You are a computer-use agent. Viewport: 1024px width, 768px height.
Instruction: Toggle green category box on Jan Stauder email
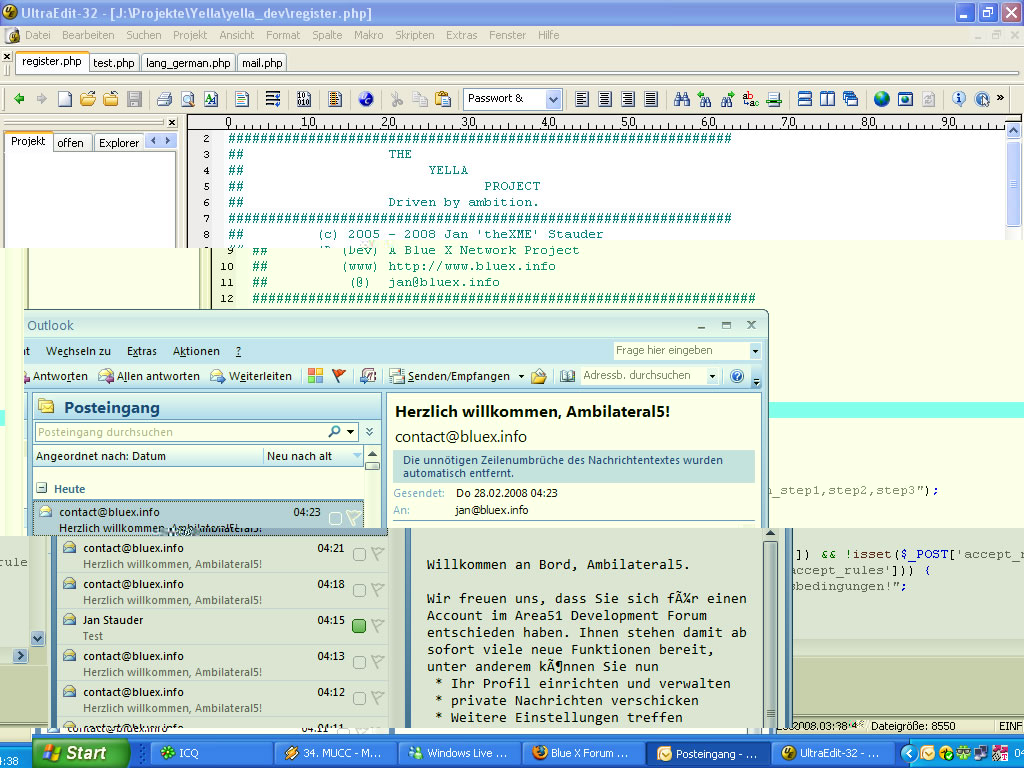point(359,626)
